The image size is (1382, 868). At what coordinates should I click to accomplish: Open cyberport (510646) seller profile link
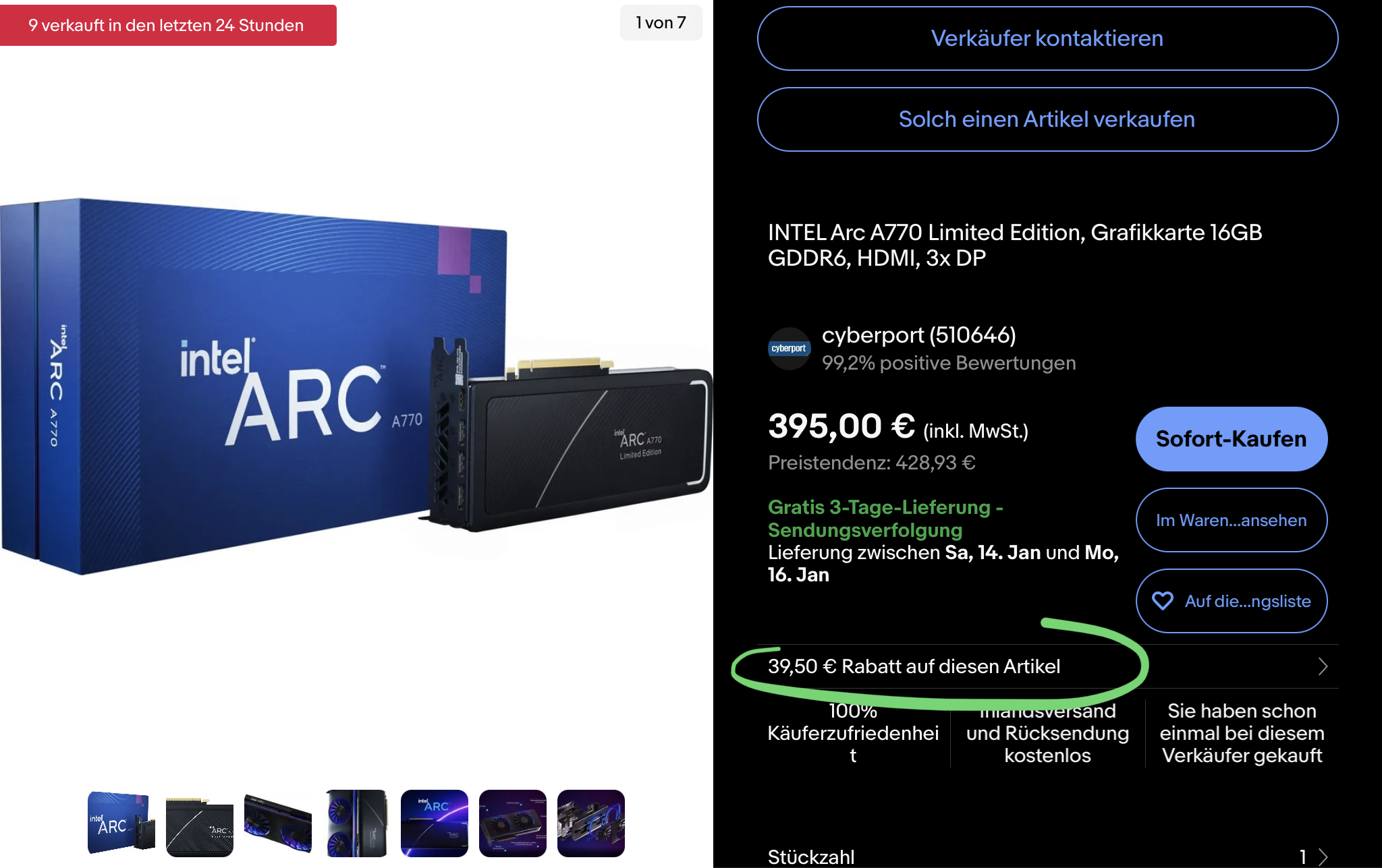pos(918,335)
